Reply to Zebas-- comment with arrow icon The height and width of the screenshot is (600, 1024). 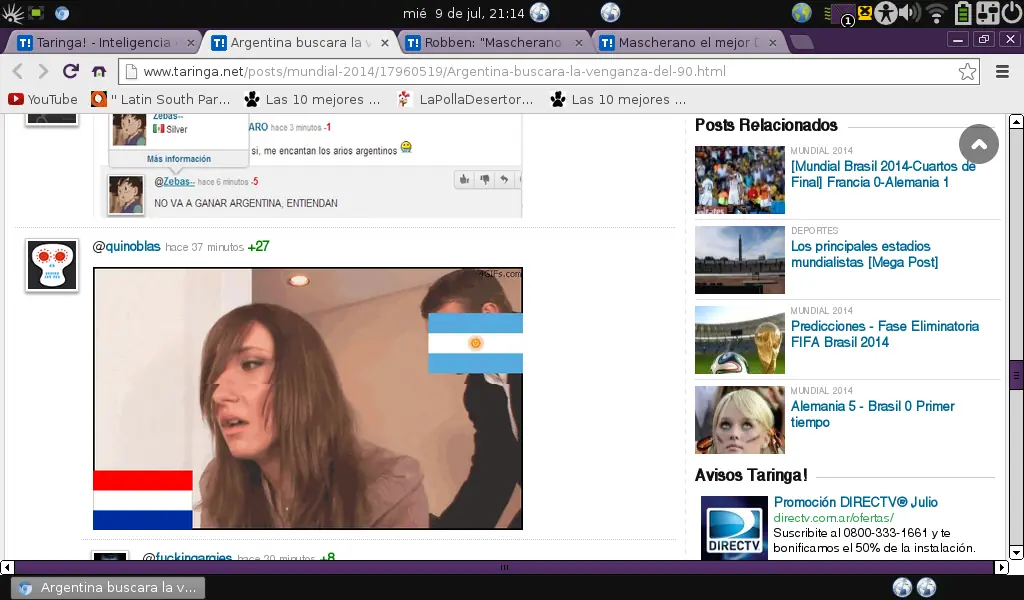pos(504,179)
